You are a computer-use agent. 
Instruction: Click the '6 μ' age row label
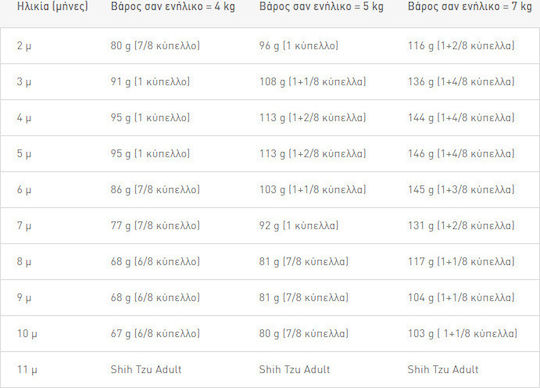(x=24, y=190)
